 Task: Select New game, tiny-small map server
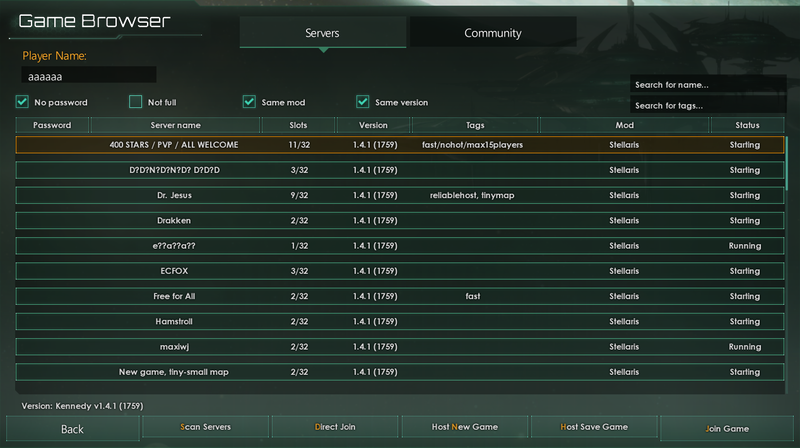(x=400, y=372)
